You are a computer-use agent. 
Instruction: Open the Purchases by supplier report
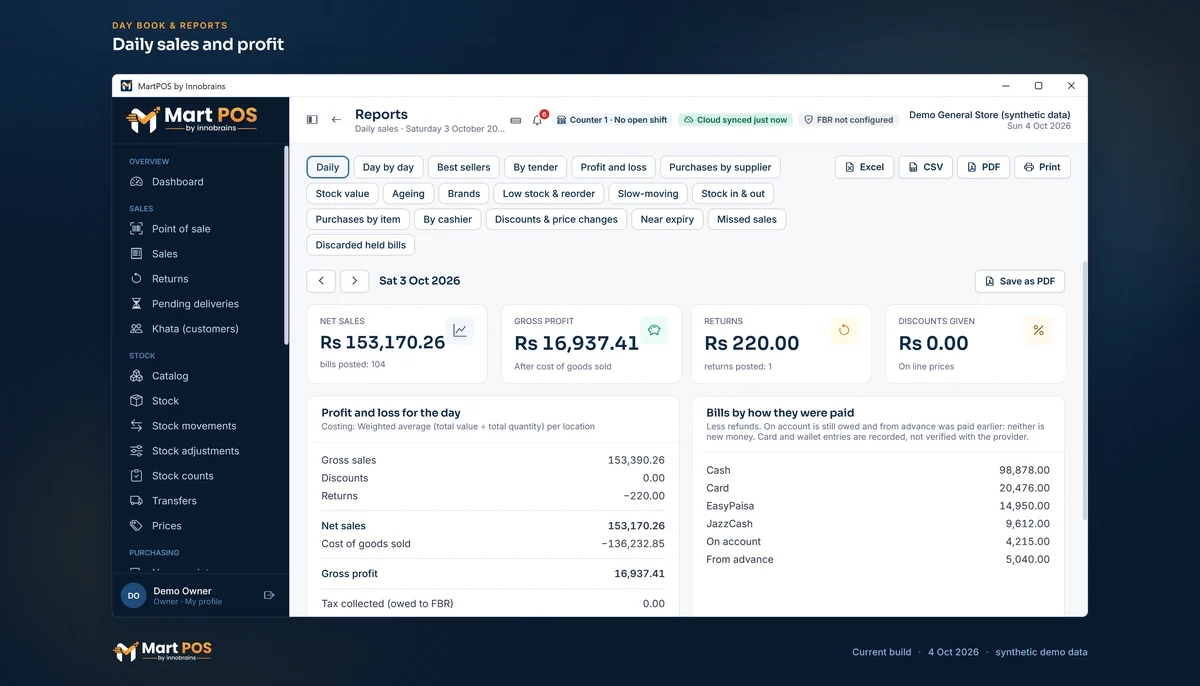(x=720, y=167)
